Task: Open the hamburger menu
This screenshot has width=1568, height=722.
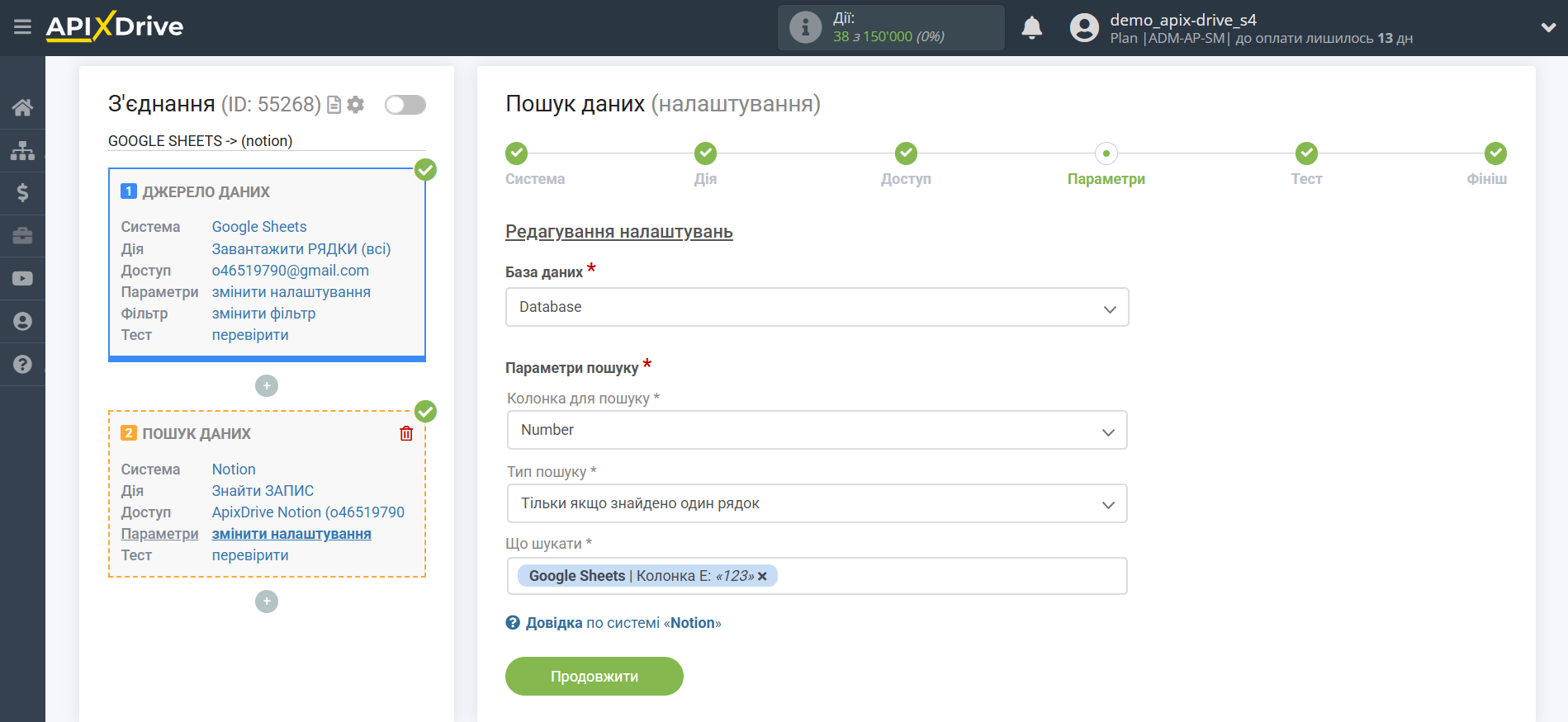Action: [x=22, y=27]
